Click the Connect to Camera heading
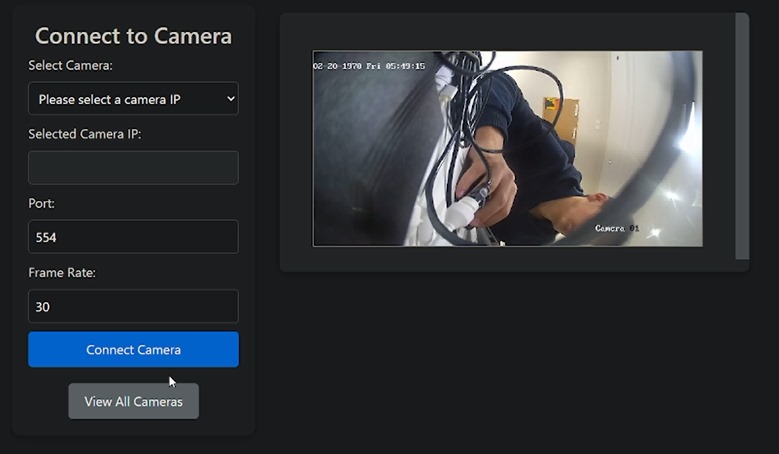This screenshot has width=779, height=454. point(133,36)
